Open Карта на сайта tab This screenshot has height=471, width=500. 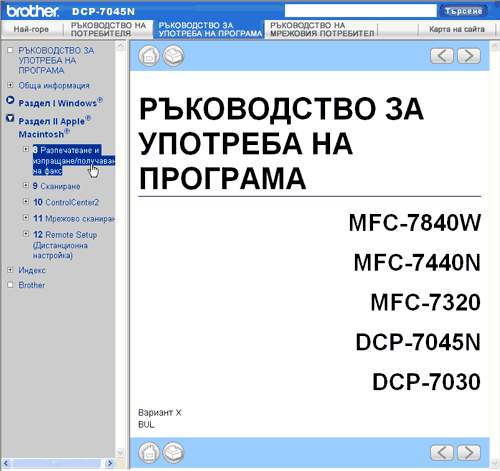click(x=457, y=29)
